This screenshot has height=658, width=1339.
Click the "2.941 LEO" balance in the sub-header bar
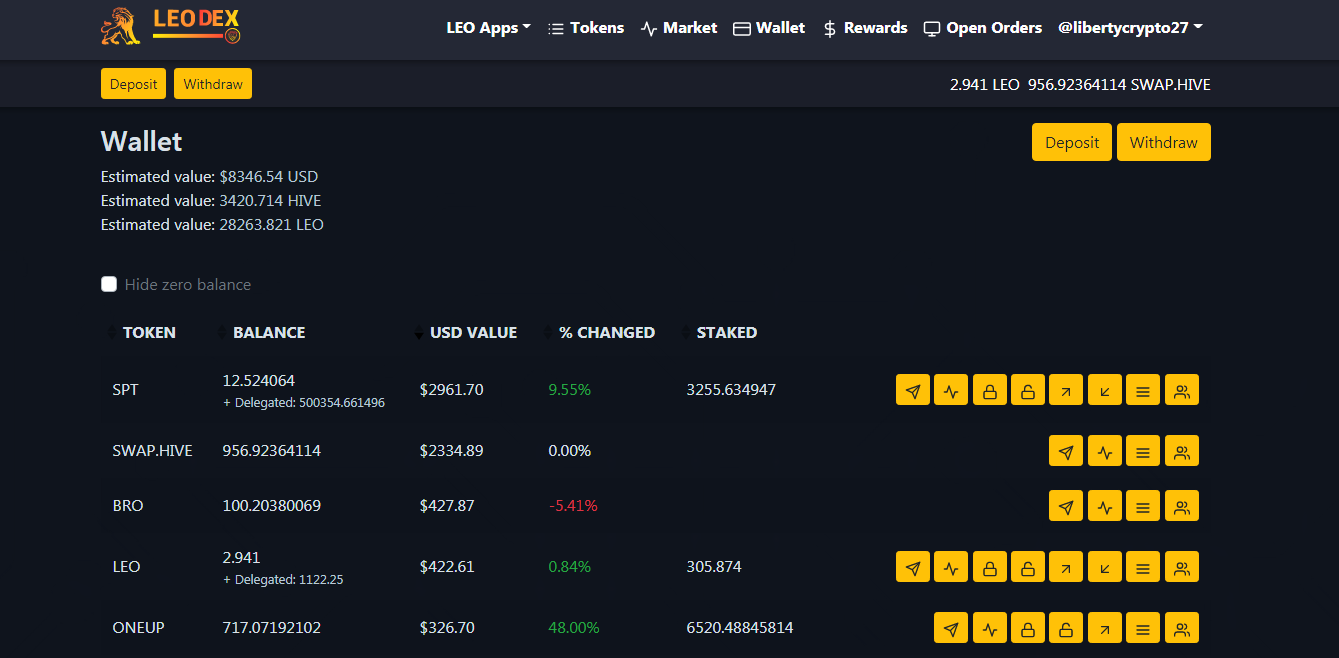tap(985, 85)
